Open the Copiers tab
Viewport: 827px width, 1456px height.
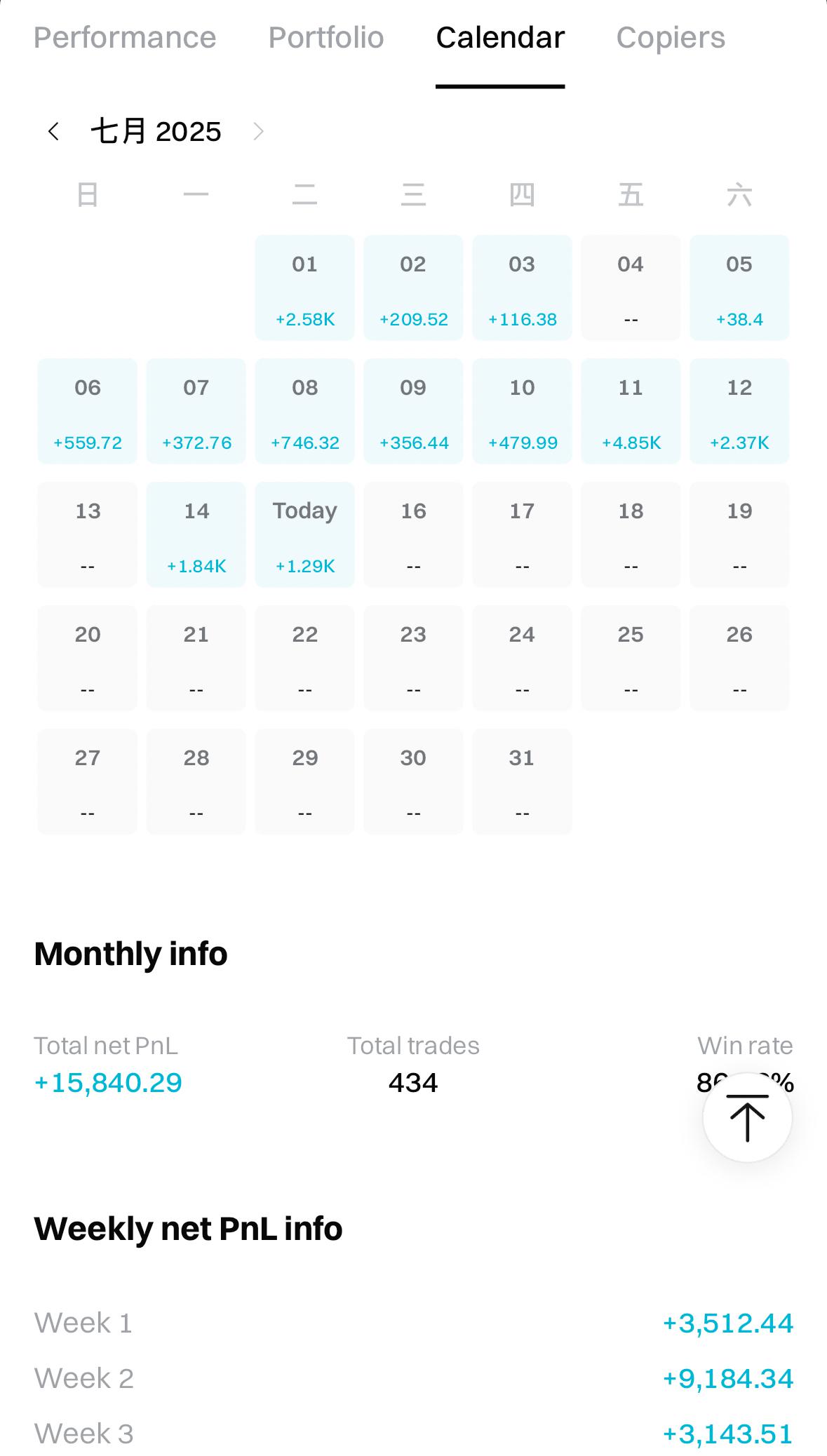[x=671, y=37]
